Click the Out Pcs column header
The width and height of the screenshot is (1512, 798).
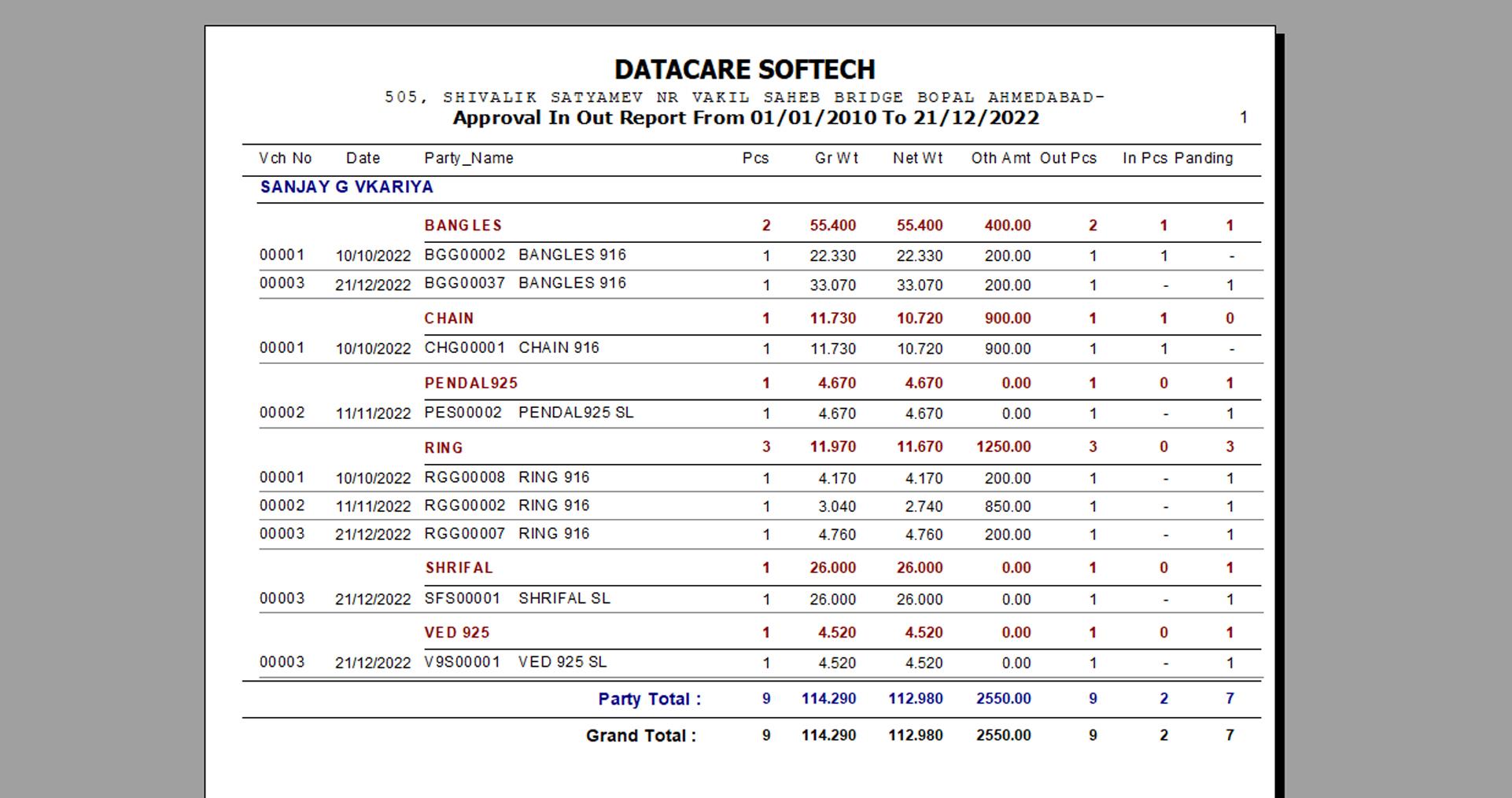point(1068,158)
